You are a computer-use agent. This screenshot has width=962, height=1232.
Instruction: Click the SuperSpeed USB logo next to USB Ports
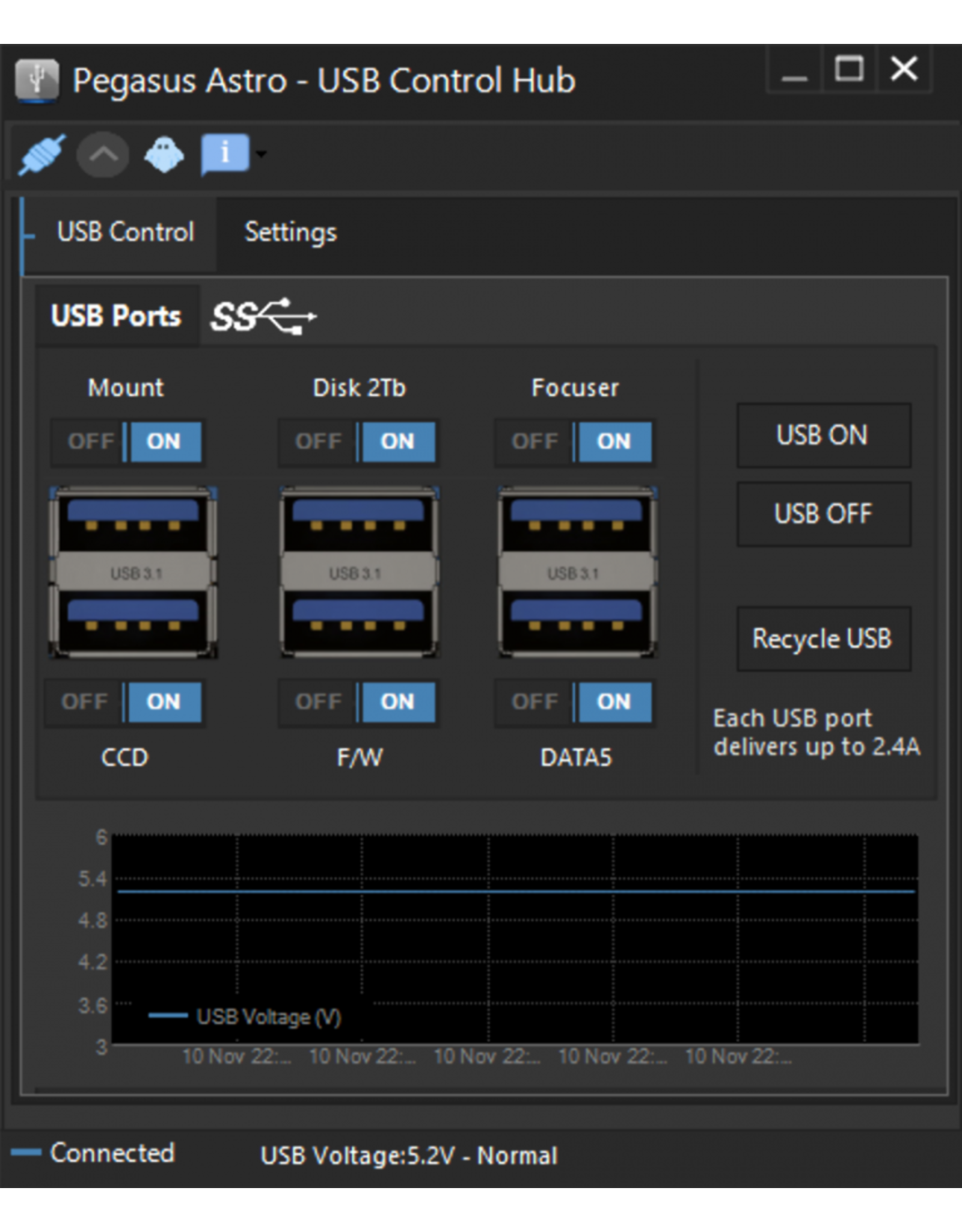(263, 317)
